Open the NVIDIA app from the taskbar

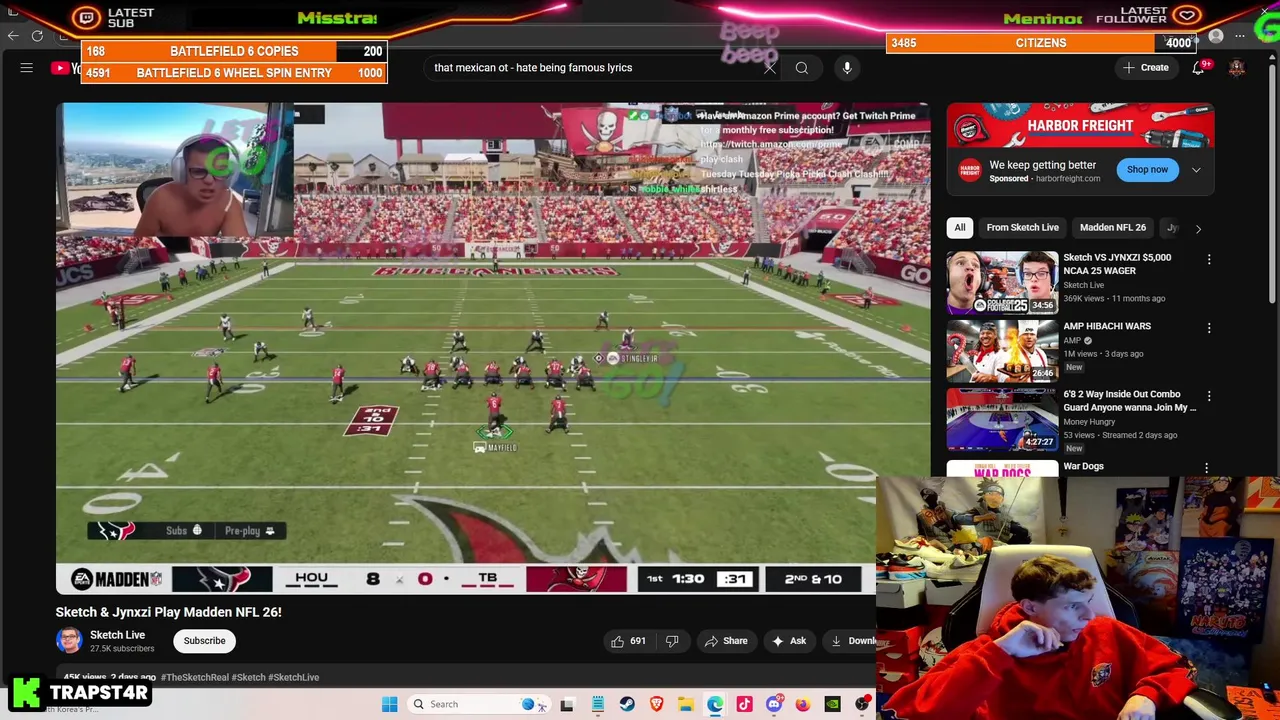[832, 704]
